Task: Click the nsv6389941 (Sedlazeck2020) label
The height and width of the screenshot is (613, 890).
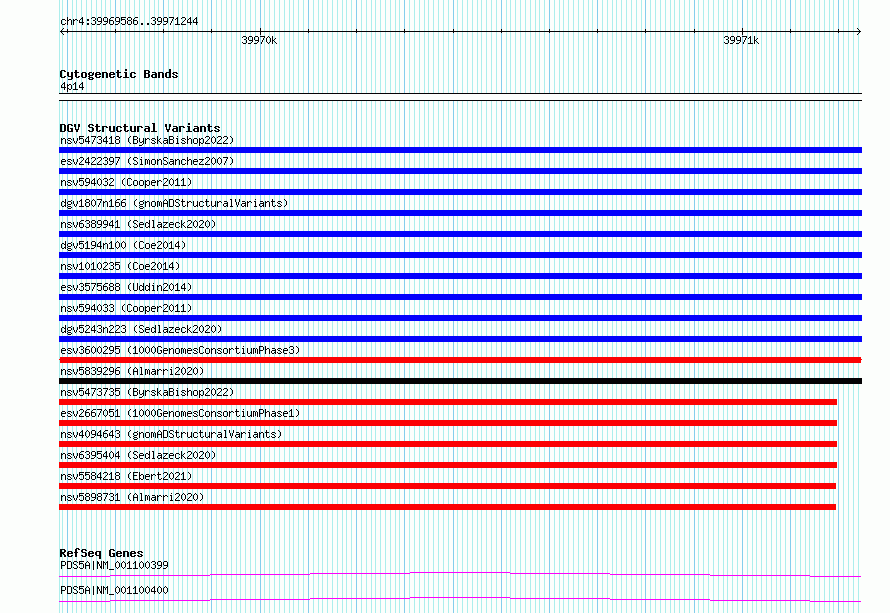Action: [138, 224]
